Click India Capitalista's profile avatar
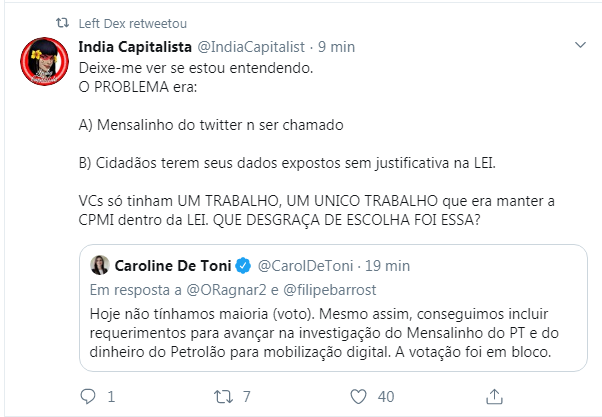 (x=44, y=66)
